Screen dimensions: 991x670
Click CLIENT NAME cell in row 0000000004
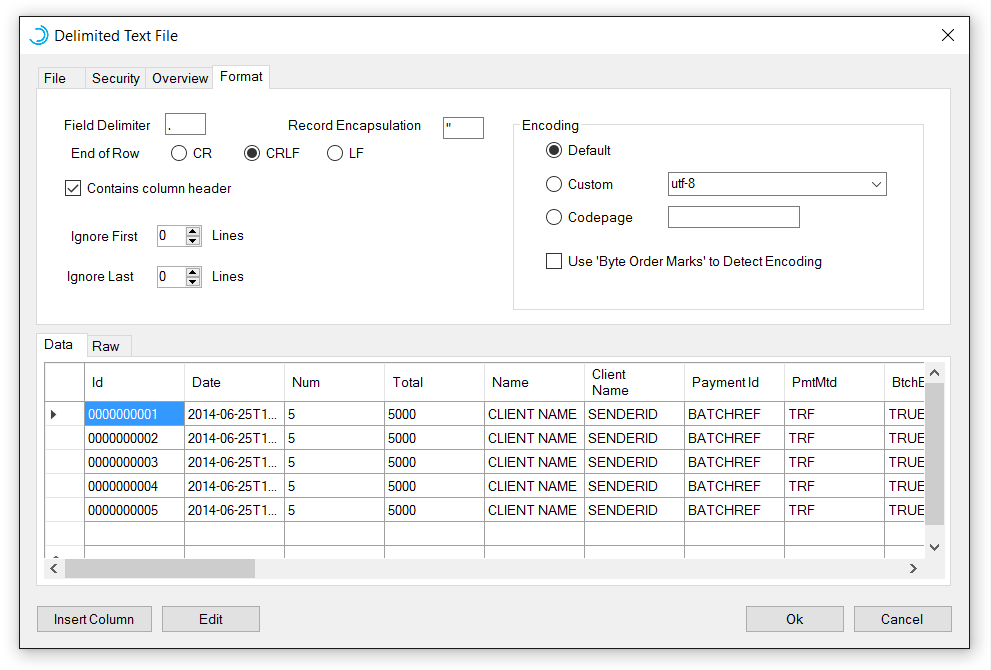[534, 486]
